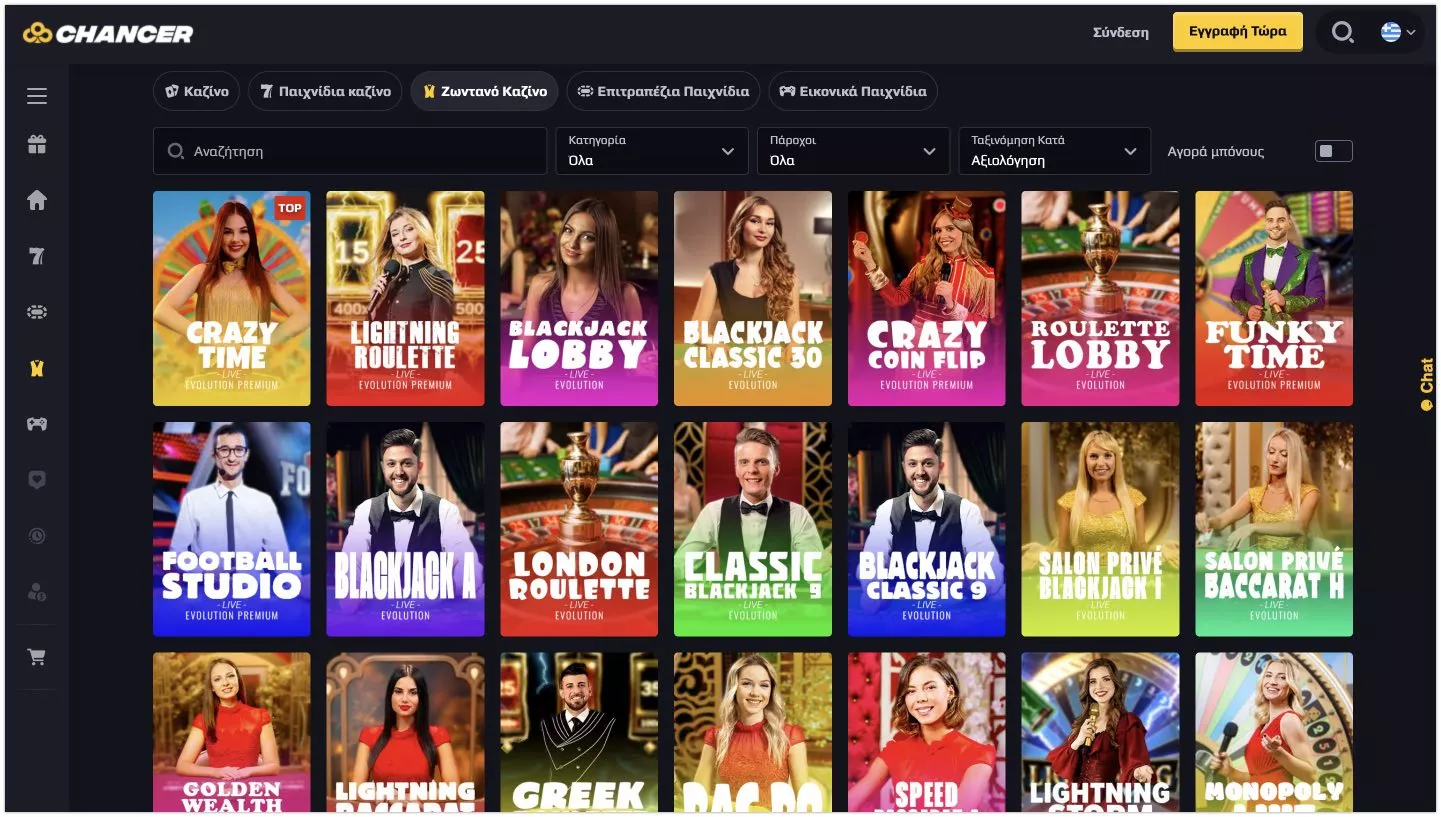Open the Chat side tab

tap(1426, 384)
